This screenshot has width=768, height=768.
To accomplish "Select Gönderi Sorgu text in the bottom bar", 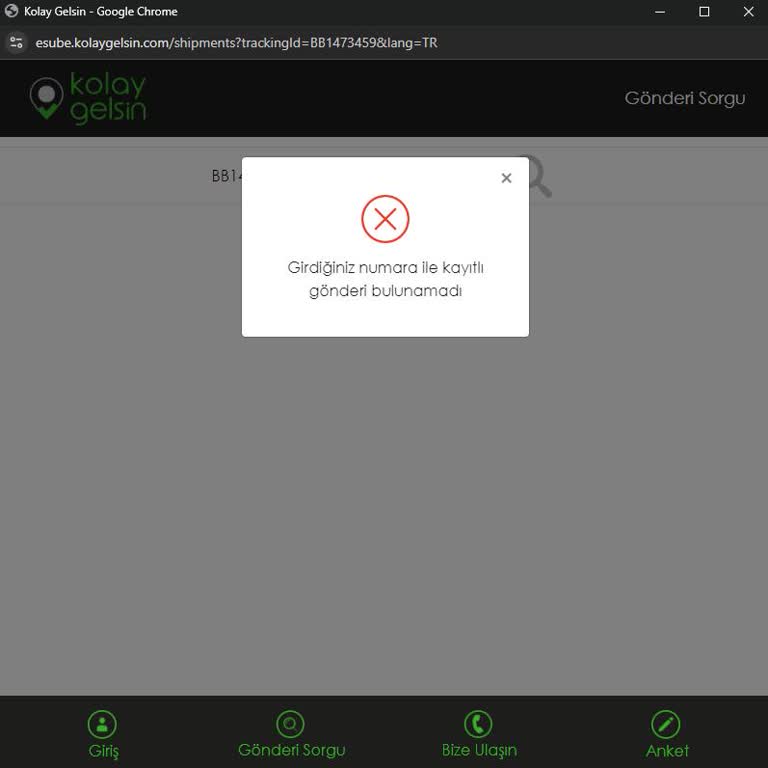I will pos(291,750).
